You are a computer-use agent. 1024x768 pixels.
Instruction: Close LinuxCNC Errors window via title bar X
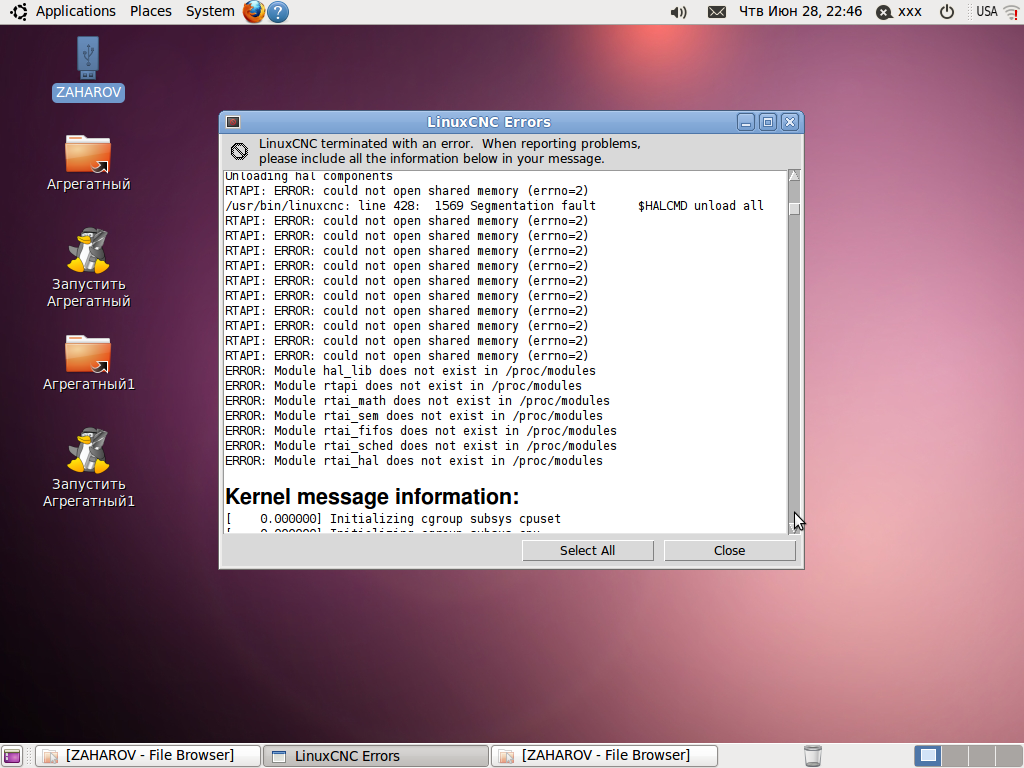[790, 122]
